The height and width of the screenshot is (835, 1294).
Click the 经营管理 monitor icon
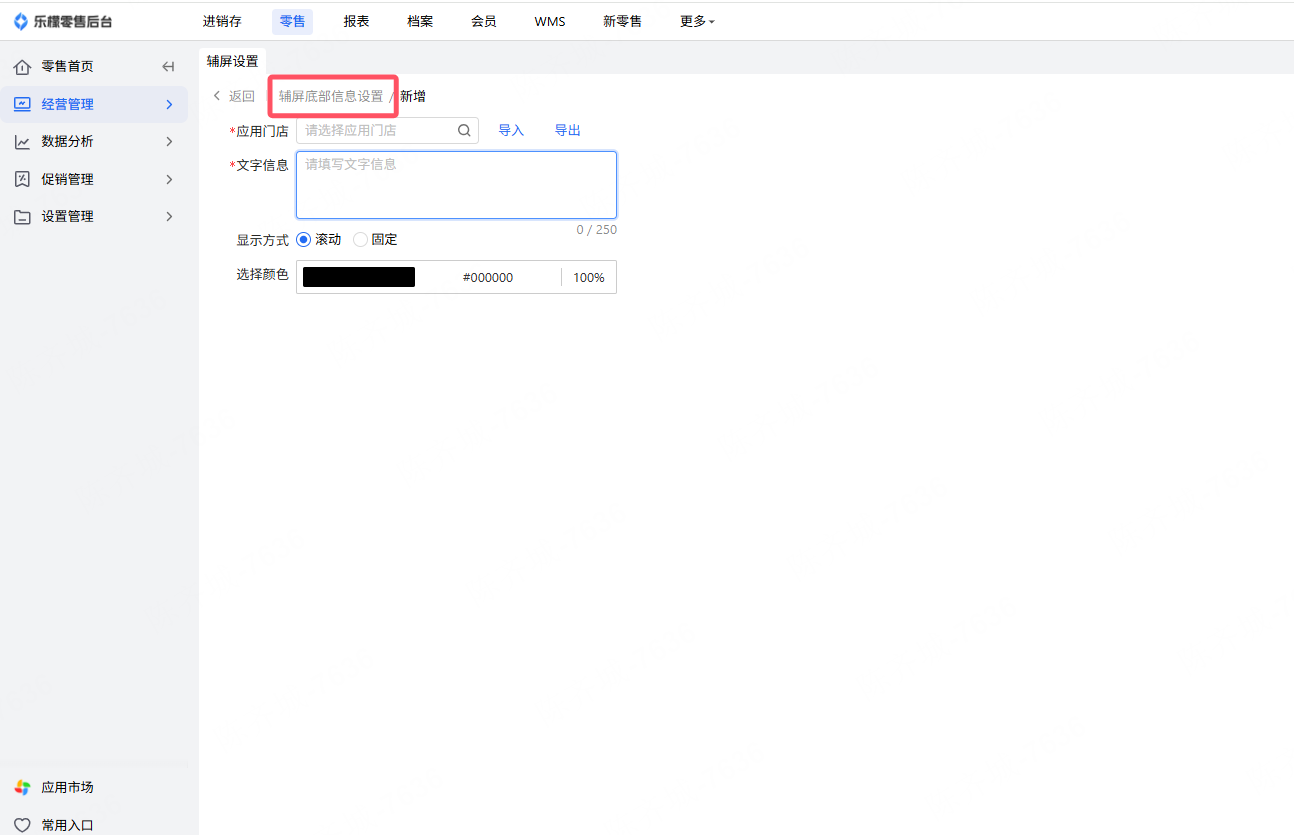[22, 104]
